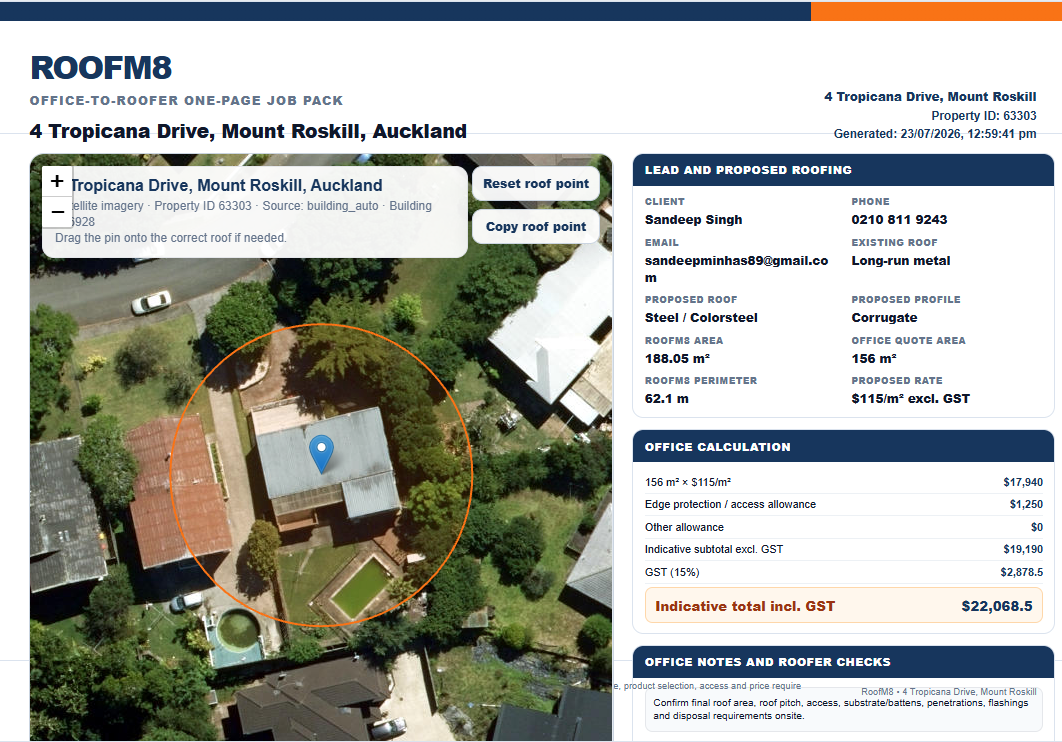Click the 'Indicative subtotal excl. GST' label
1062x742 pixels.
coord(713,549)
